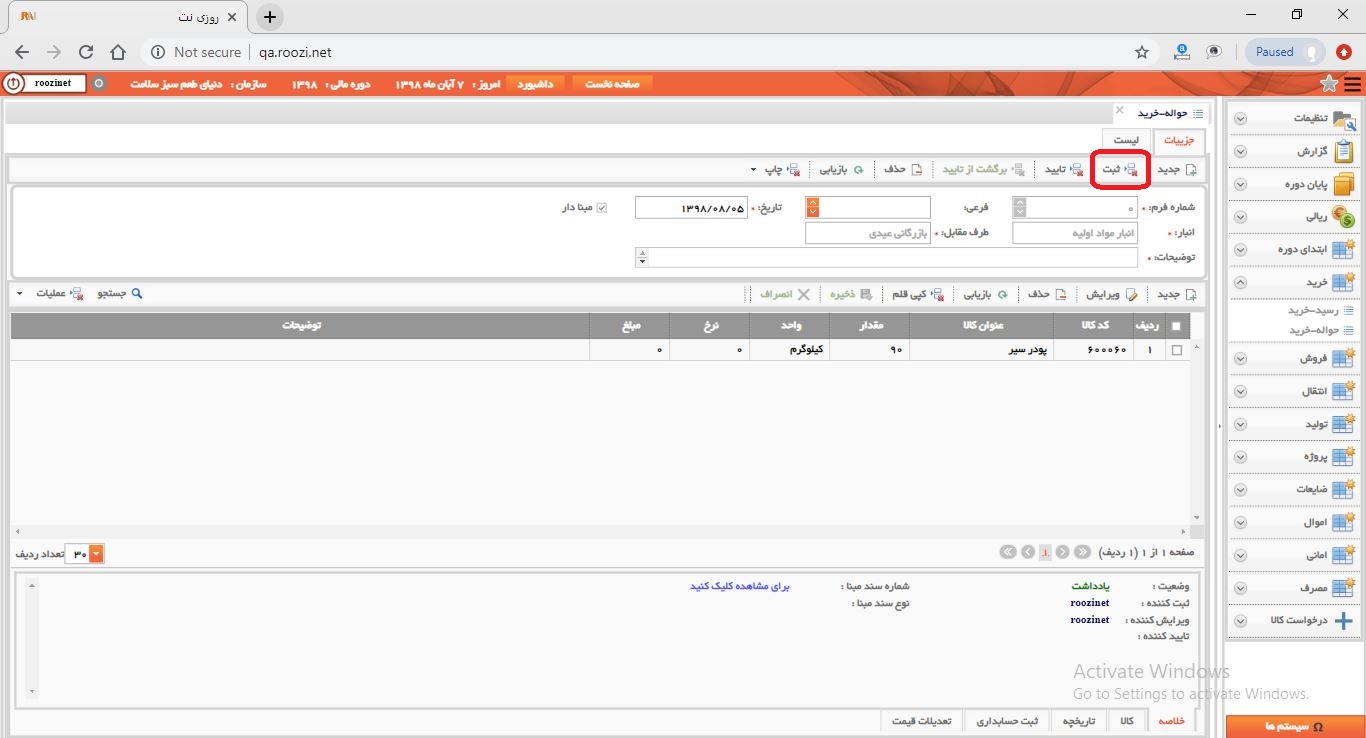Open the سیستم ها button at bottom

pos(1295,727)
